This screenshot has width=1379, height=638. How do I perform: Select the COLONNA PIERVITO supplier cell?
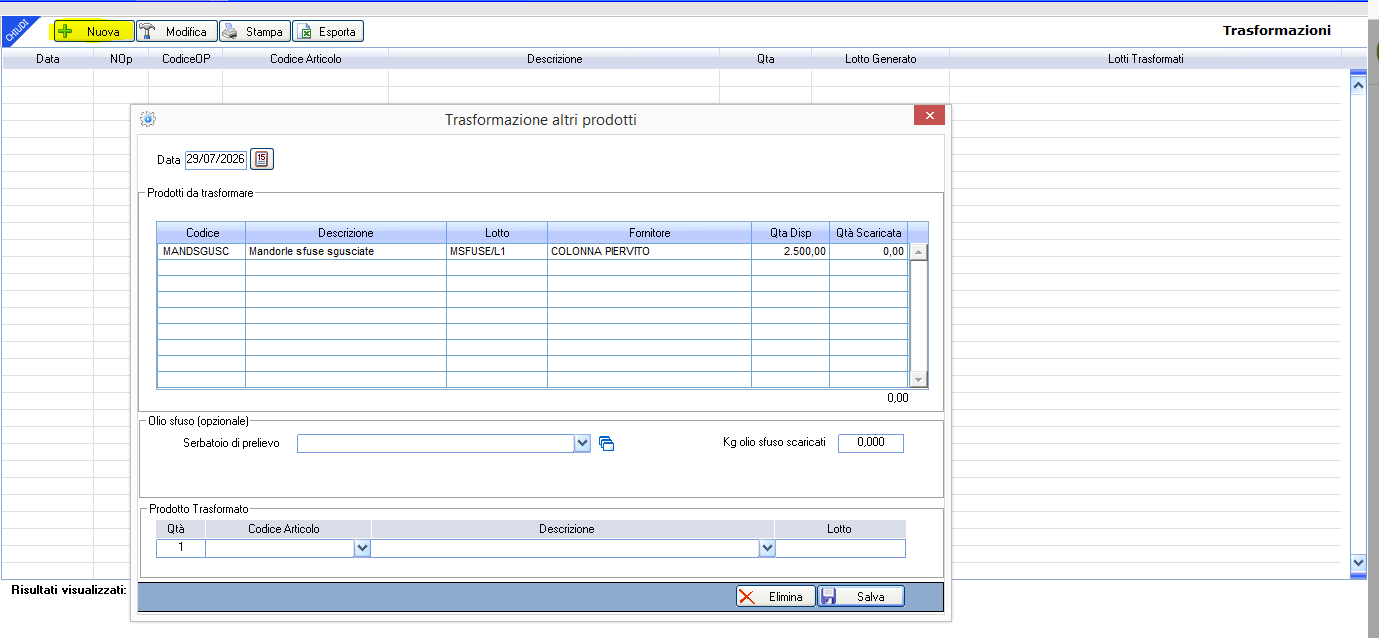(x=649, y=252)
